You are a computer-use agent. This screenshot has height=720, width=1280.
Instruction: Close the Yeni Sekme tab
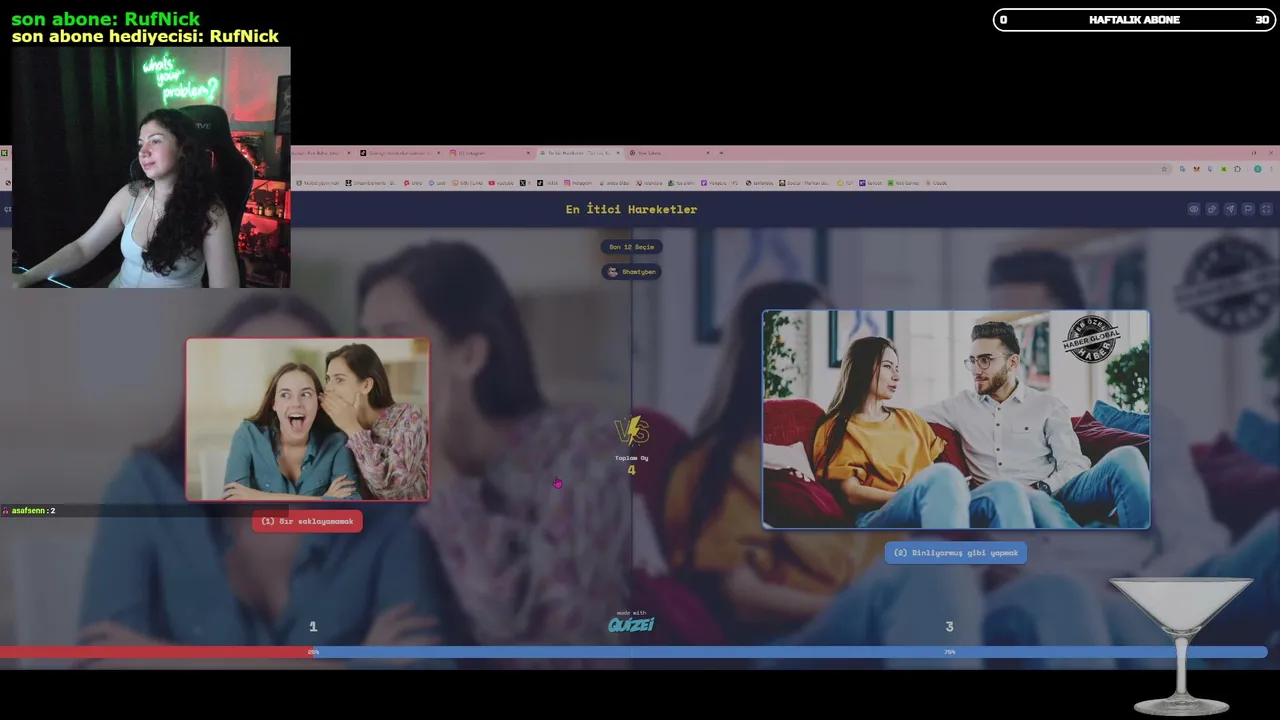pos(707,153)
